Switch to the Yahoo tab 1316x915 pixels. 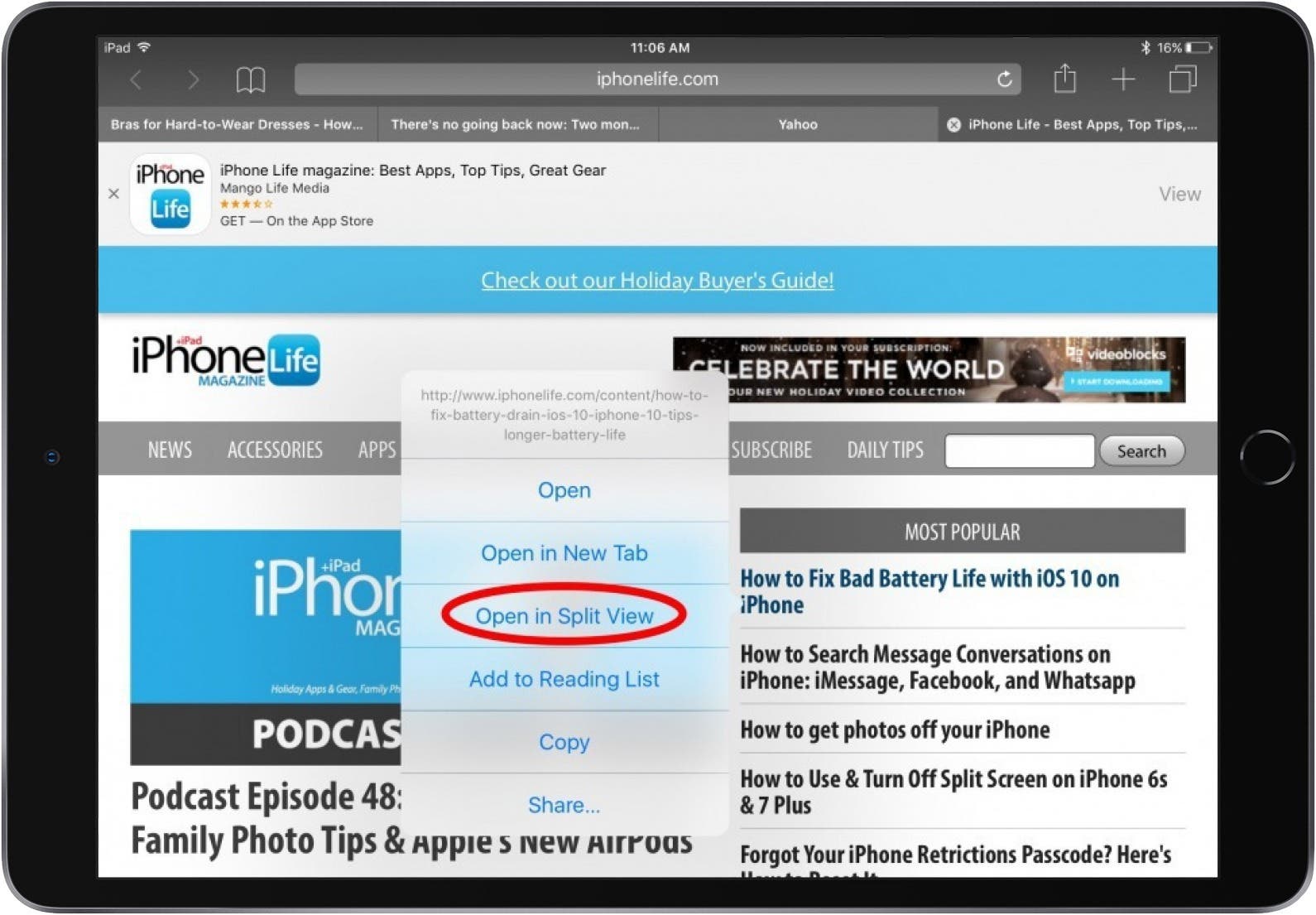tap(798, 125)
